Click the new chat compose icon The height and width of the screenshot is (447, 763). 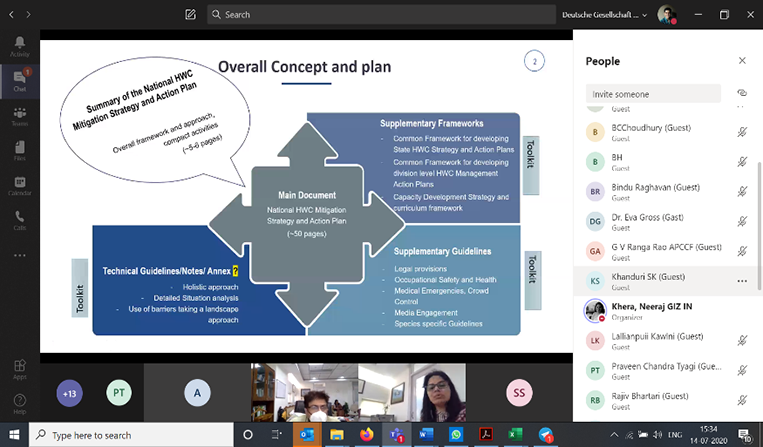point(191,15)
